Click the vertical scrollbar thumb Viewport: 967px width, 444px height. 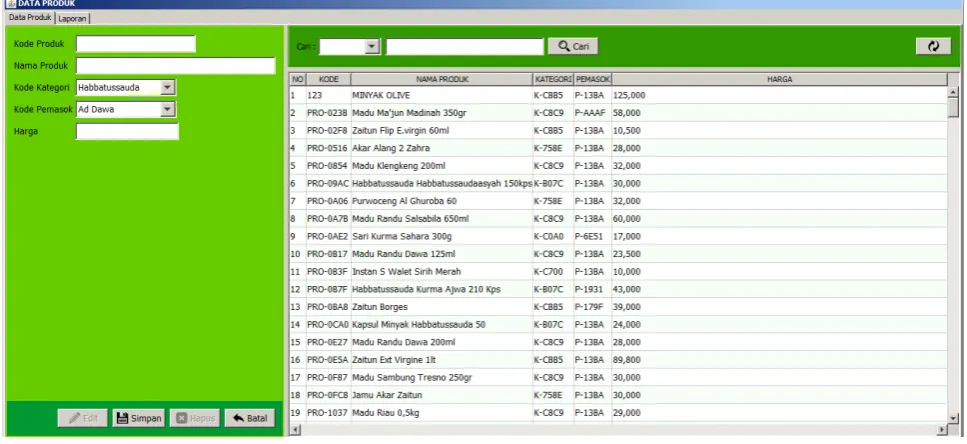[953, 108]
